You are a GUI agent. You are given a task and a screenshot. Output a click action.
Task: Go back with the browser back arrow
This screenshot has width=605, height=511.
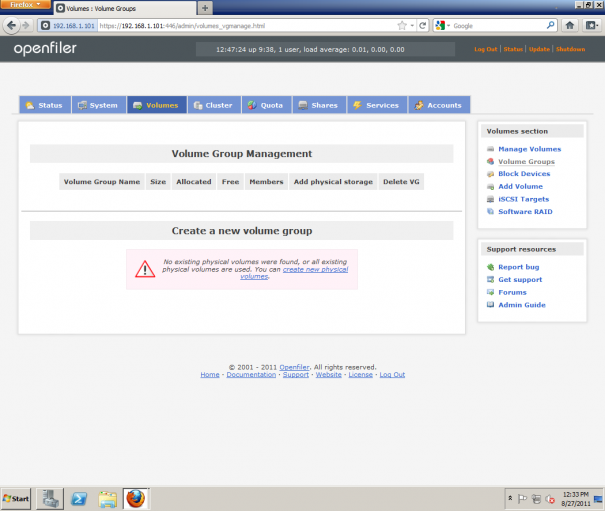tap(12, 25)
